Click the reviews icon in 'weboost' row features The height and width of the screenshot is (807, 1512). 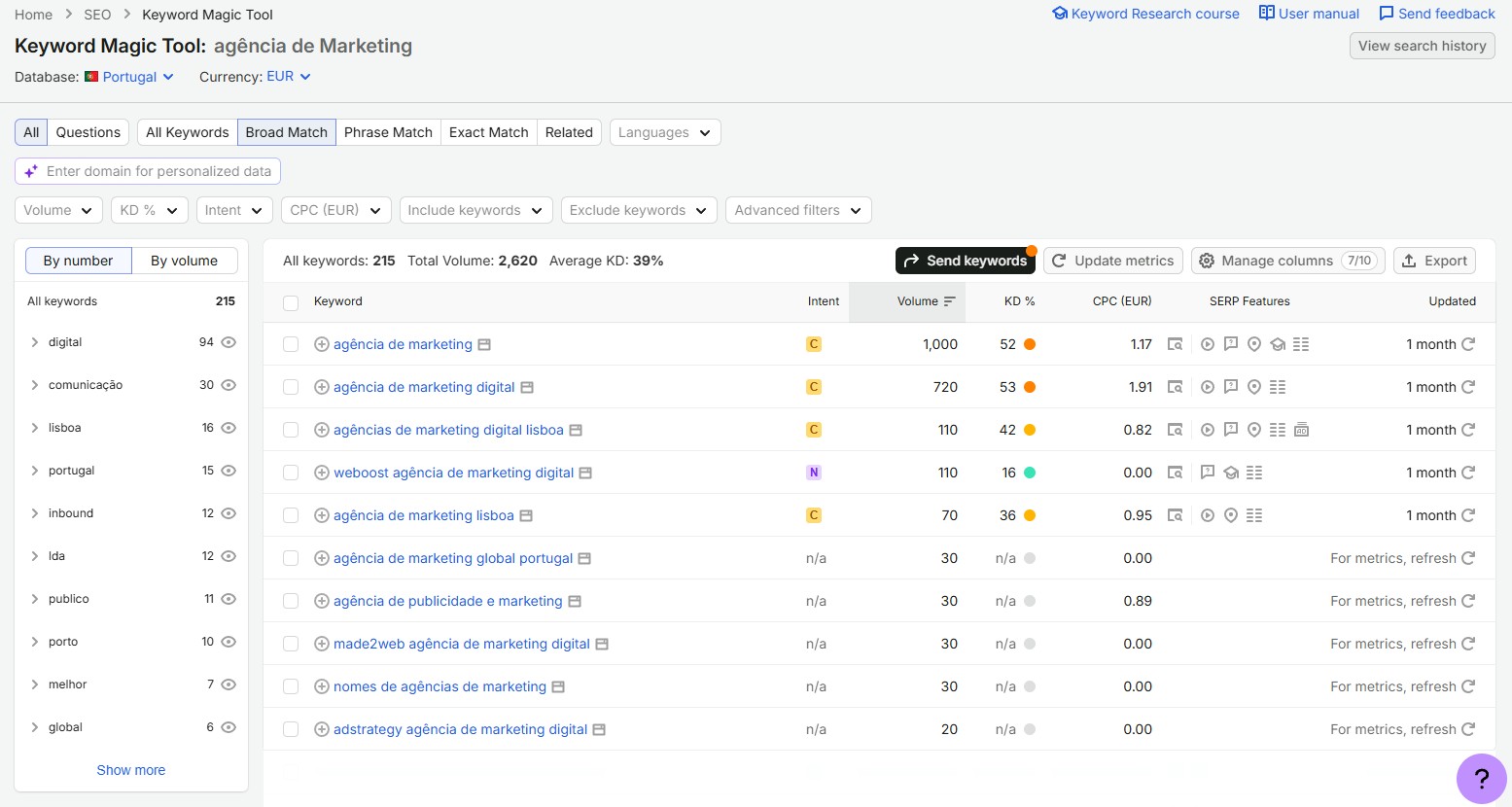[1208, 473]
